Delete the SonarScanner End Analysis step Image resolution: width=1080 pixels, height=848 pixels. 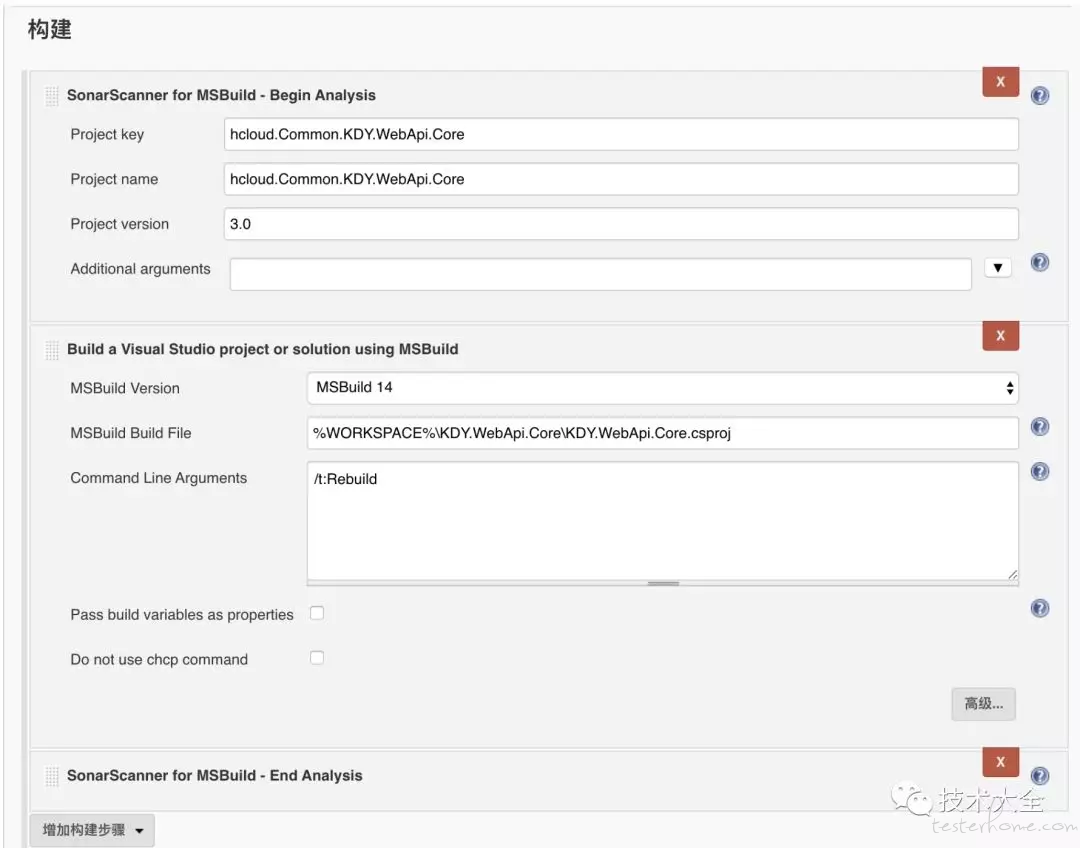(1000, 762)
